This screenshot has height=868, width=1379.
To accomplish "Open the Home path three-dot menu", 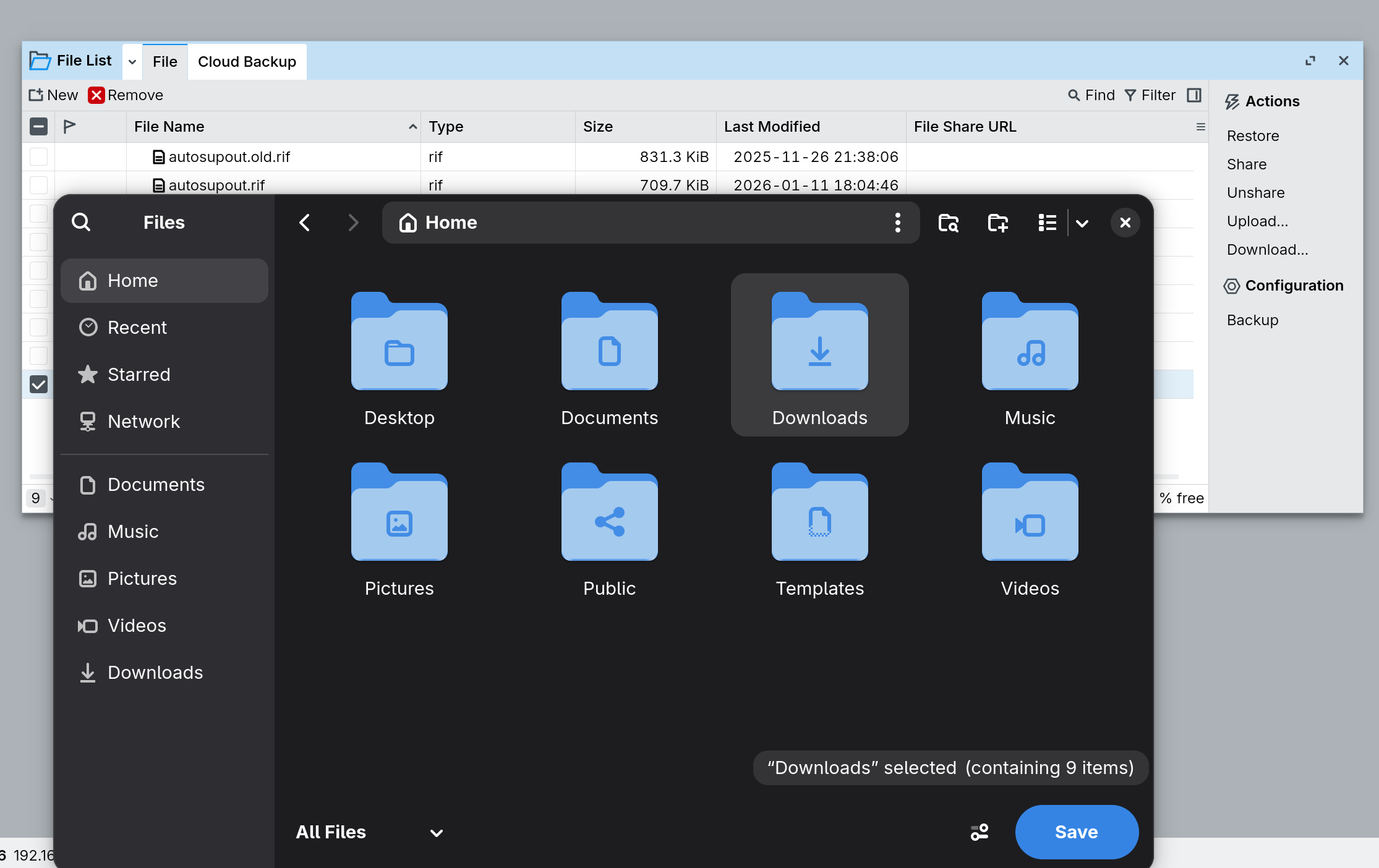I will 897,223.
